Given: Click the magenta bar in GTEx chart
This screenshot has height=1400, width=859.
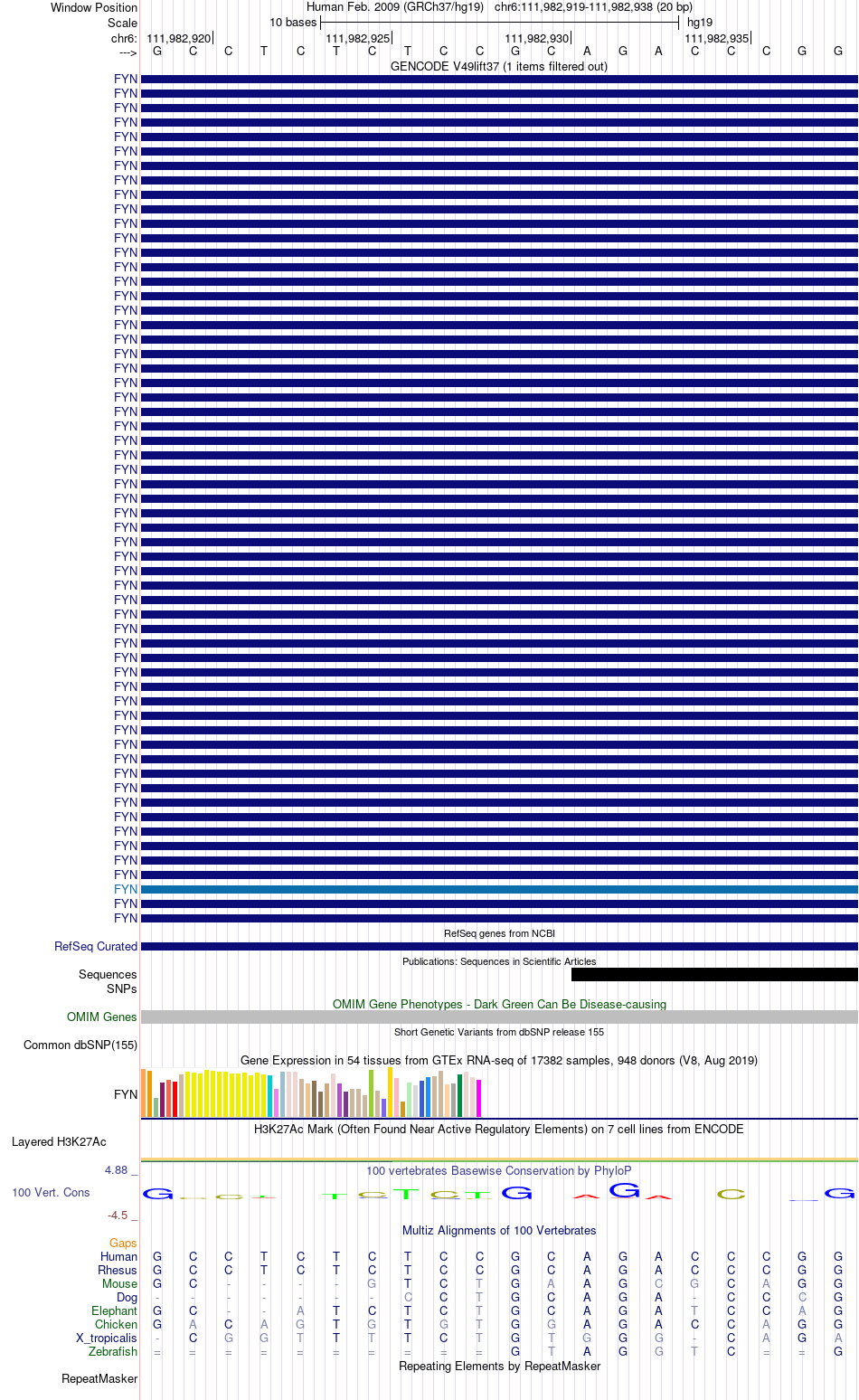Looking at the screenshot, I should (478, 1098).
